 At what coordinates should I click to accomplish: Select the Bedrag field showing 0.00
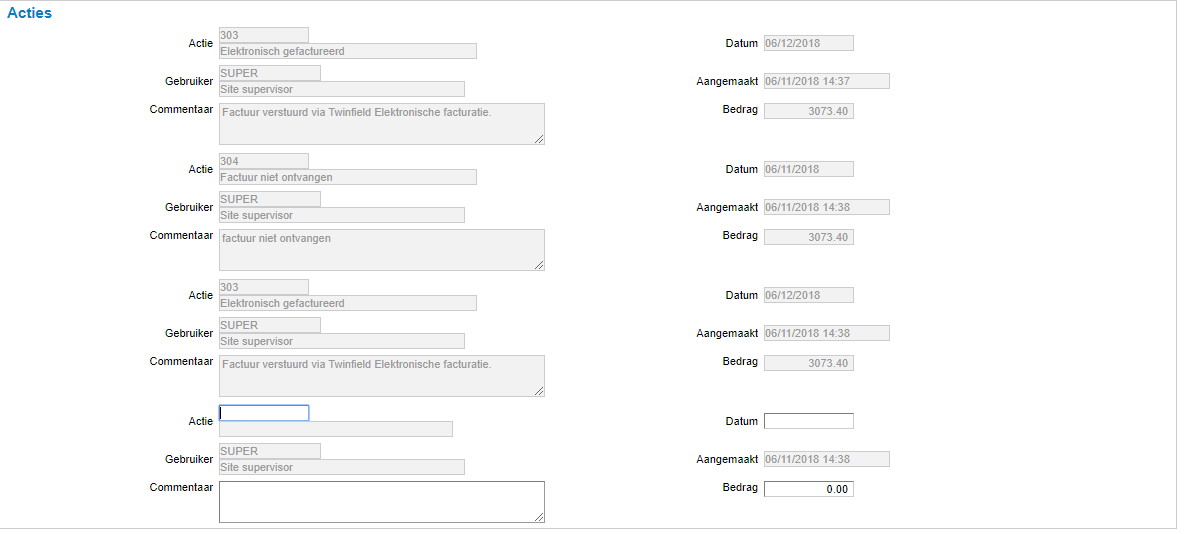click(x=808, y=489)
